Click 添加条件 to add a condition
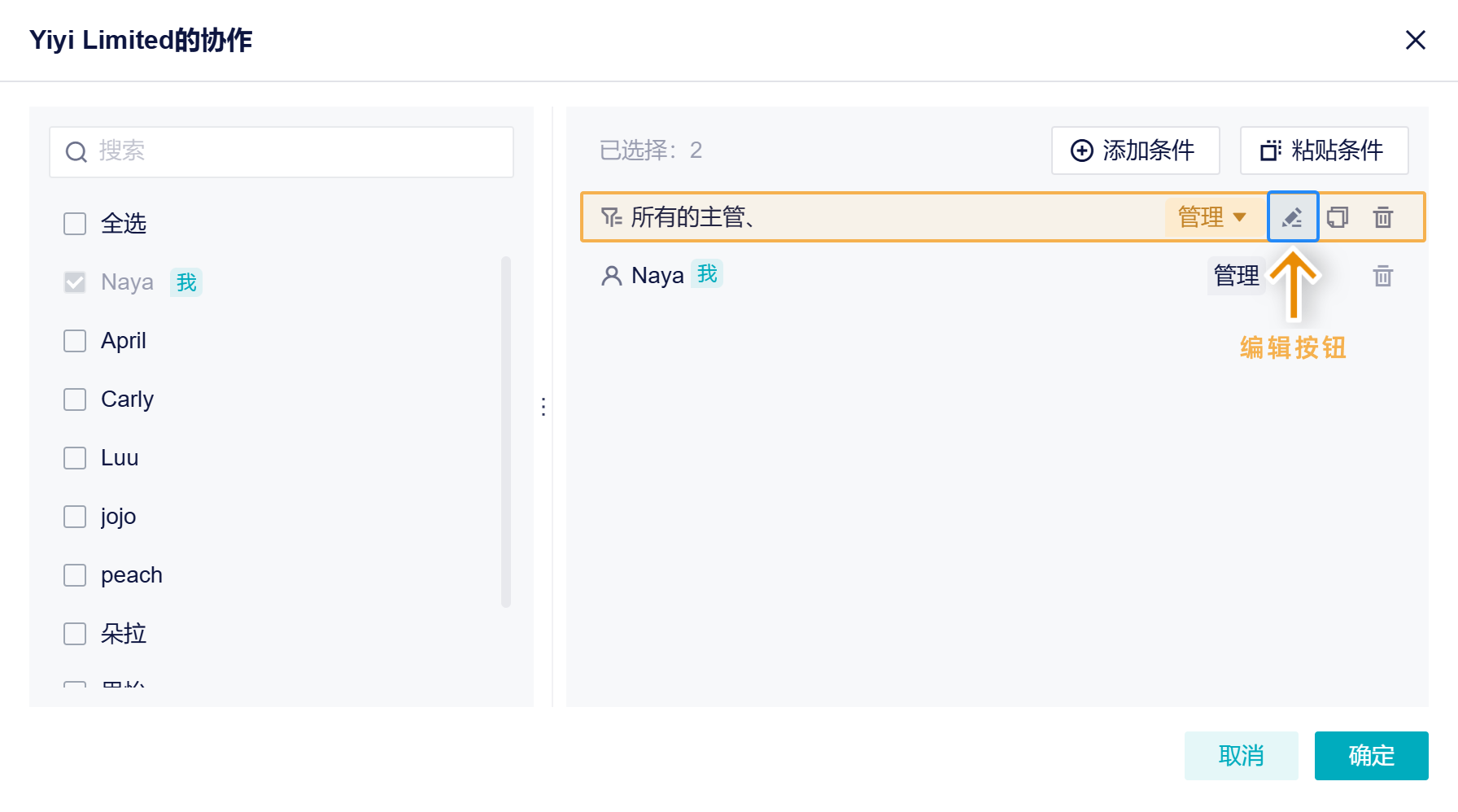 (1135, 151)
